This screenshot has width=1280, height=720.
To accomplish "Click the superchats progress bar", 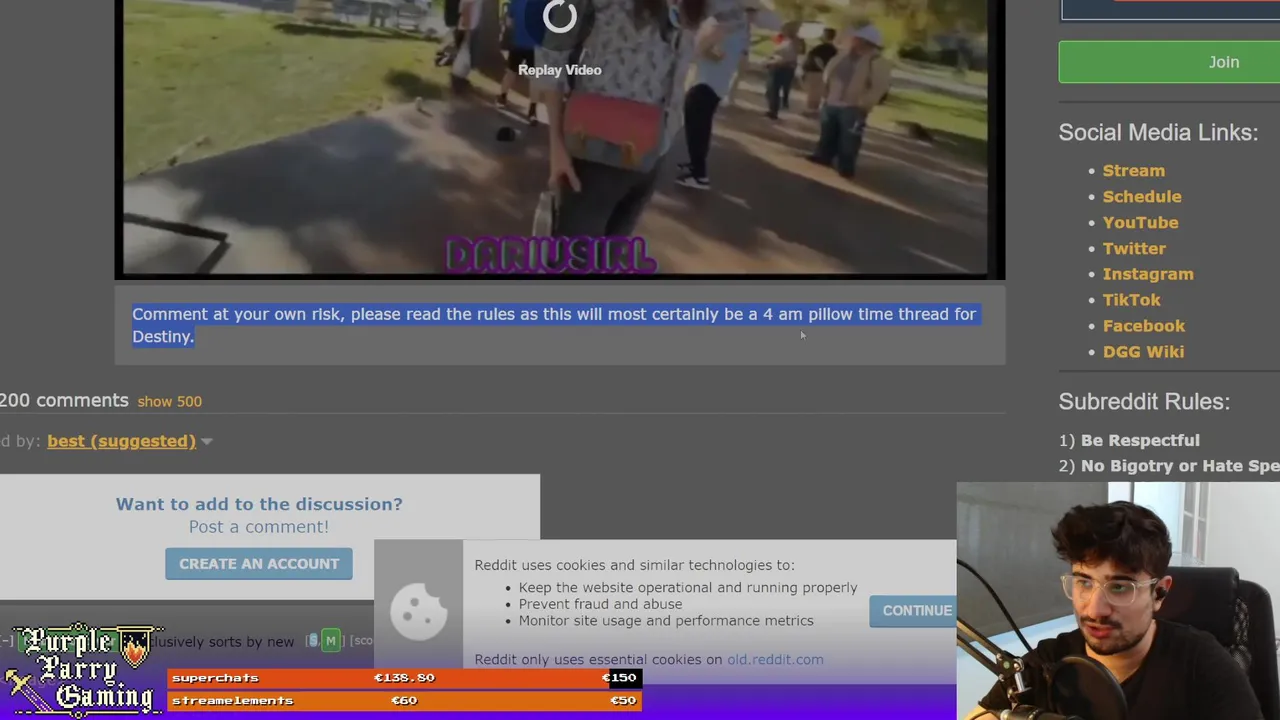I will [x=404, y=678].
